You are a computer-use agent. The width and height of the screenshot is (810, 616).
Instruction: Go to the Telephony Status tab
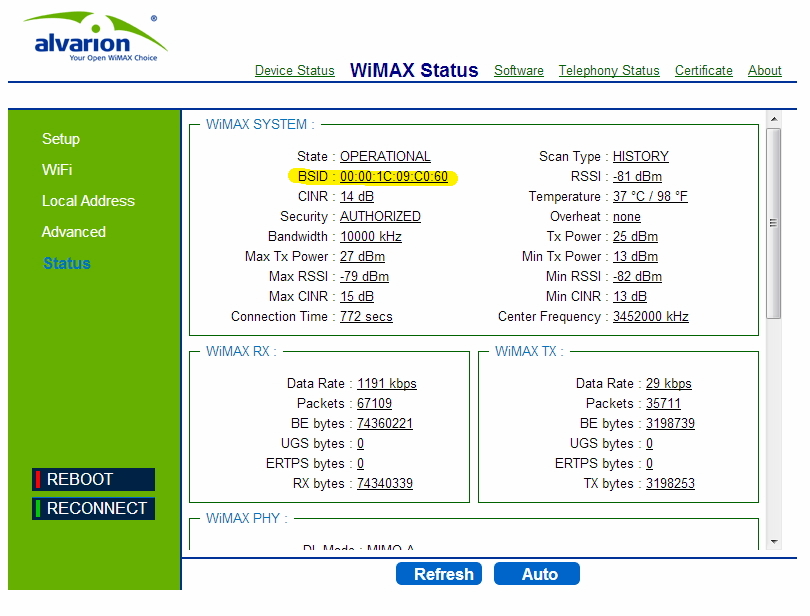(609, 70)
